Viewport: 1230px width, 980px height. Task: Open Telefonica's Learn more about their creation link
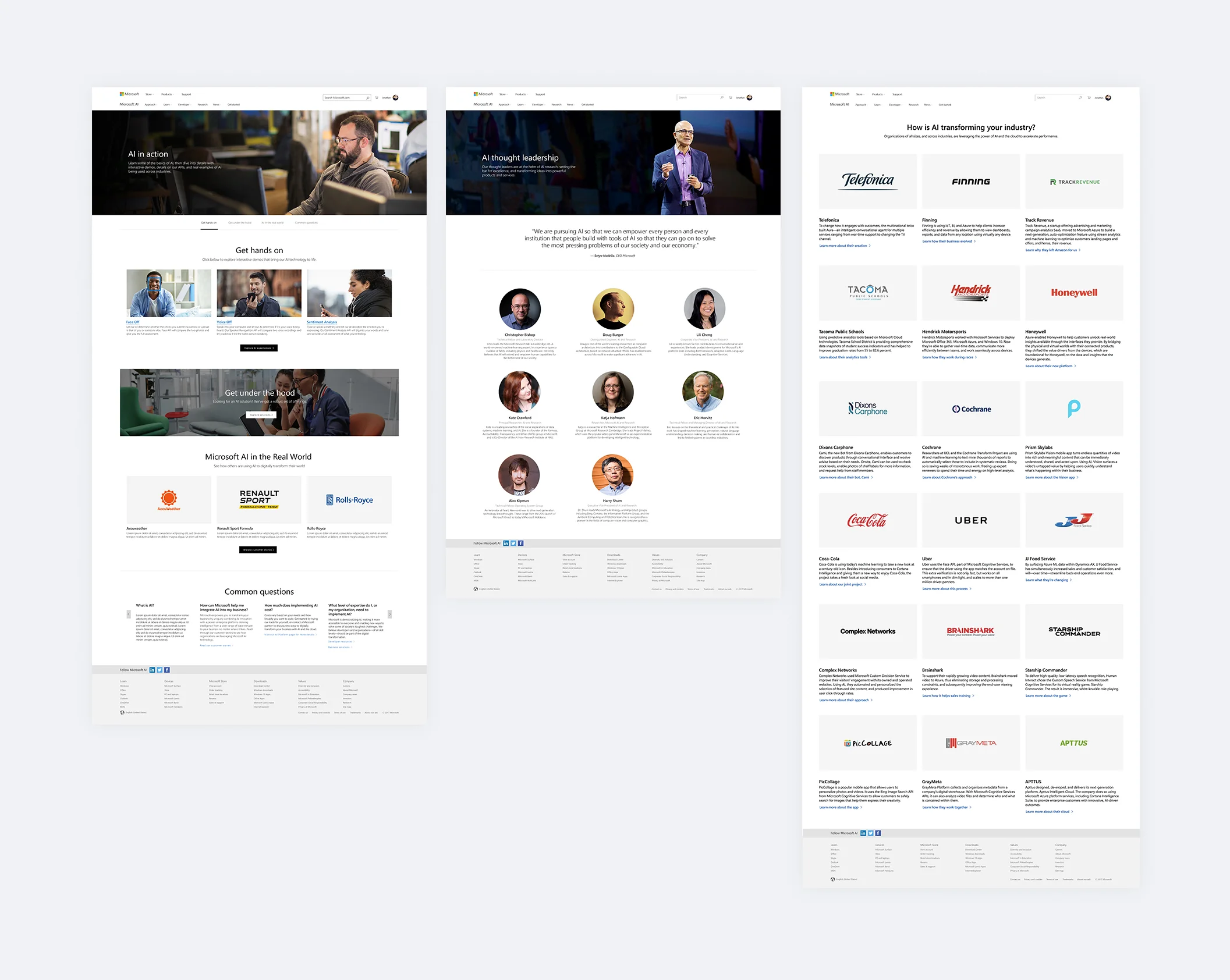point(845,246)
